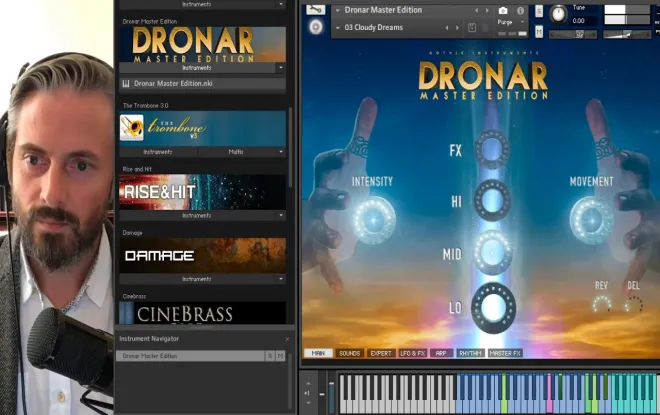
Task: Switch to the LFO & FX tab
Action: [413, 353]
